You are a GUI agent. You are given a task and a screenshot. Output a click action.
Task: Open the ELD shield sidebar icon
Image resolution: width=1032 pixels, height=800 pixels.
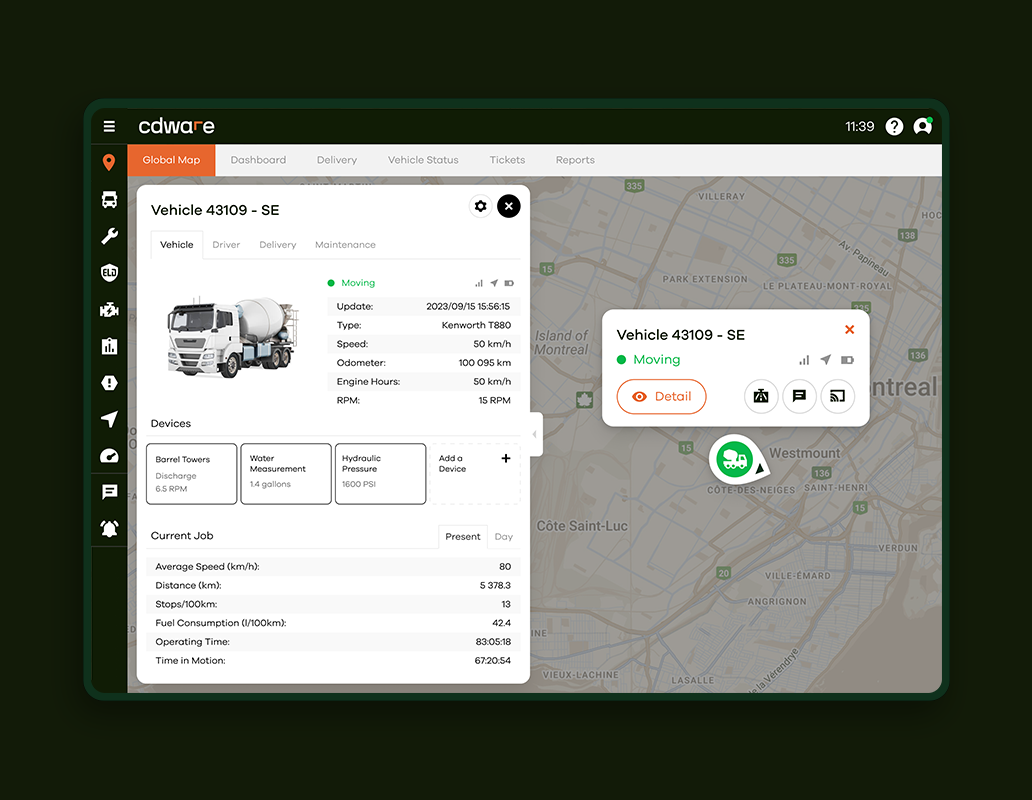pos(109,272)
